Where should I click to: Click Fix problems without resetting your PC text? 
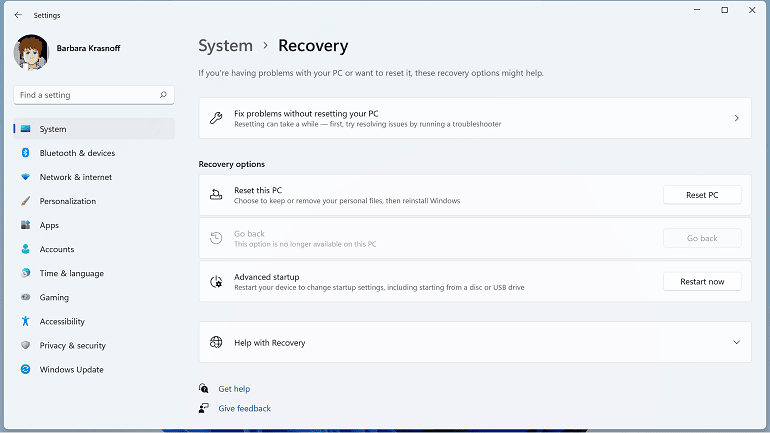click(306, 113)
